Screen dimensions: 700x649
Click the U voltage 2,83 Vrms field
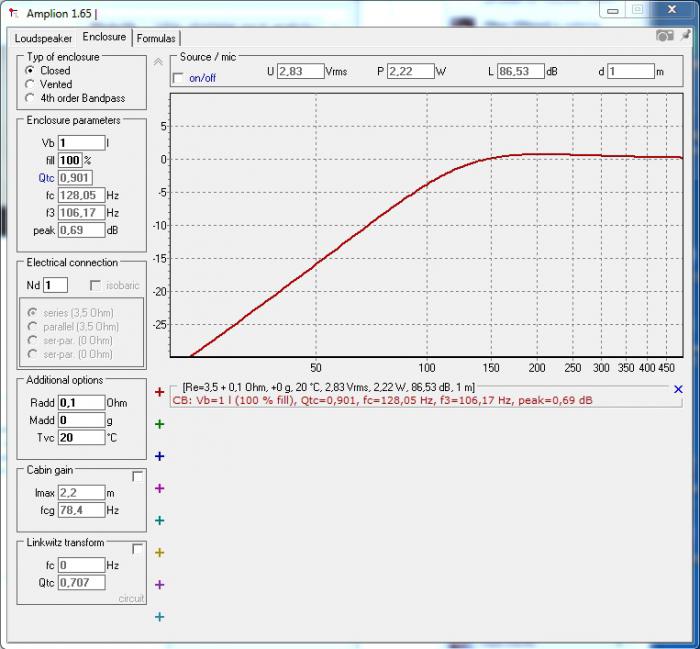pos(300,71)
